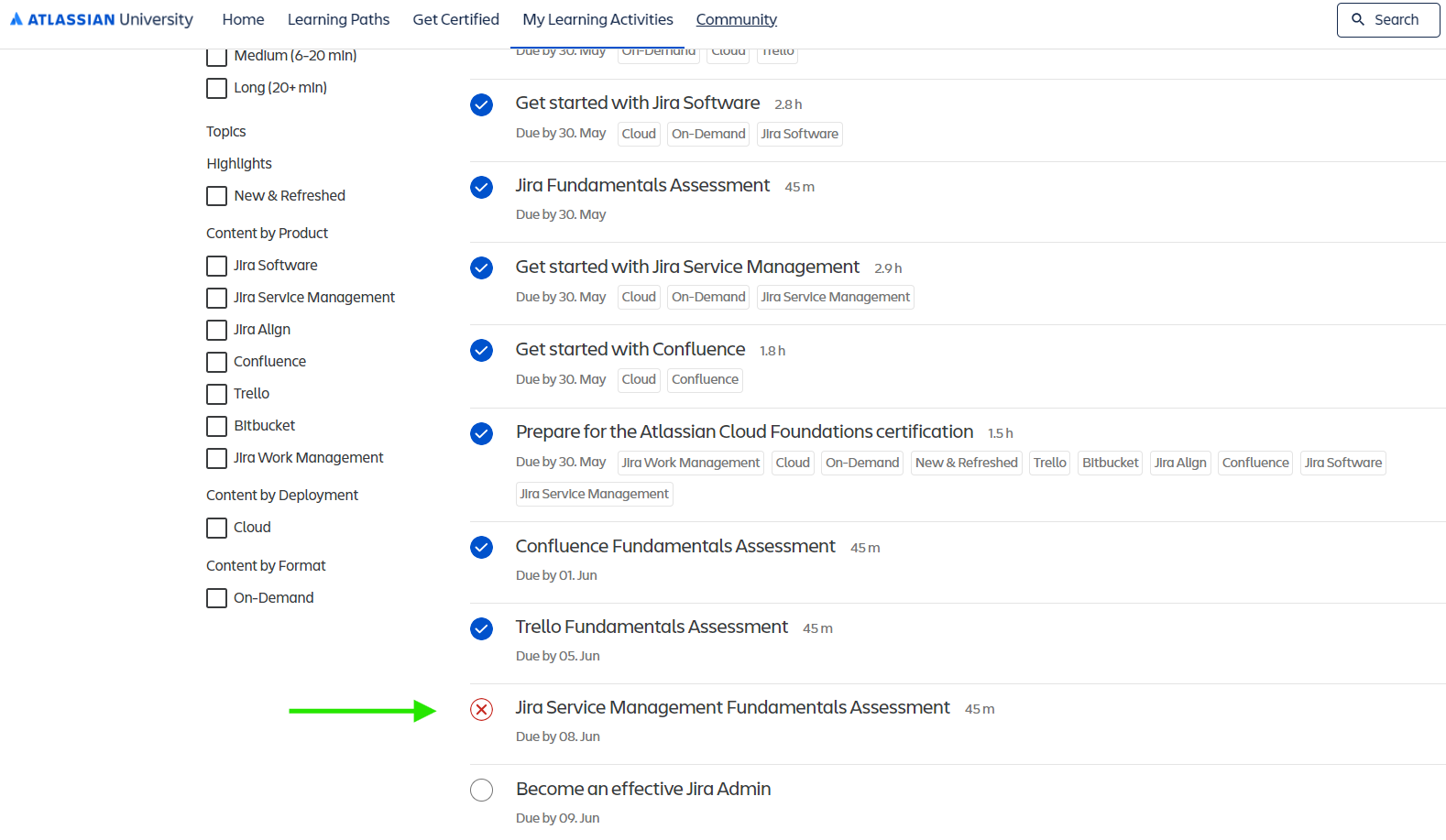This screenshot has width=1446, height=840.
Task: Open Confluence Fundamentals Assessment
Action: (675, 547)
